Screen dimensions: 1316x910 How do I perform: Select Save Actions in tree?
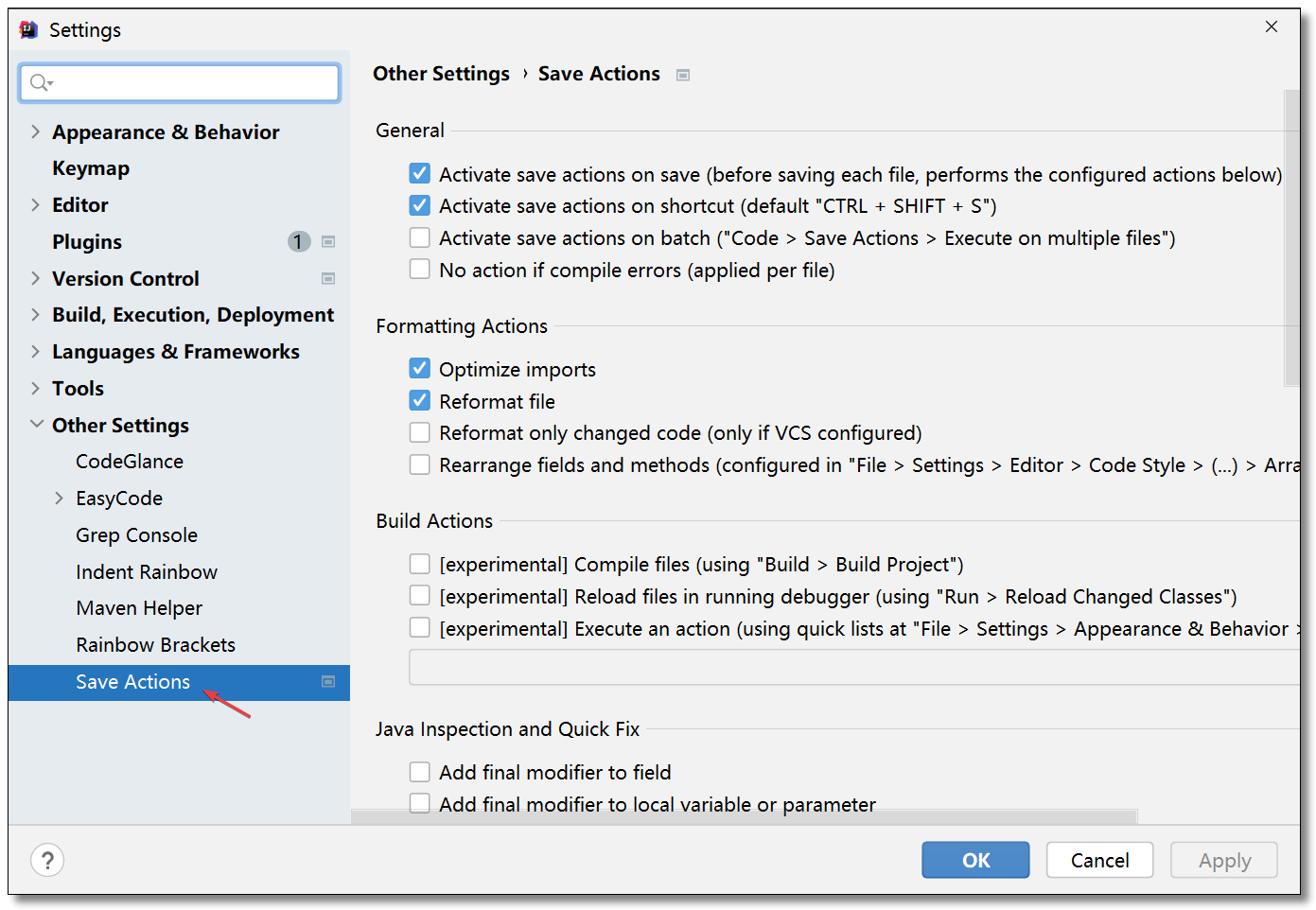click(x=179, y=682)
